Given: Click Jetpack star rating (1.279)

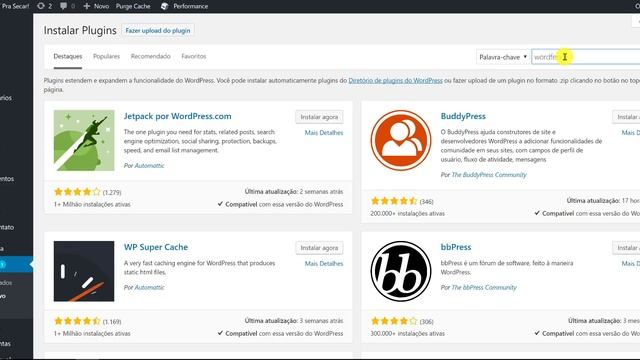Looking at the screenshot, I should pos(77,192).
